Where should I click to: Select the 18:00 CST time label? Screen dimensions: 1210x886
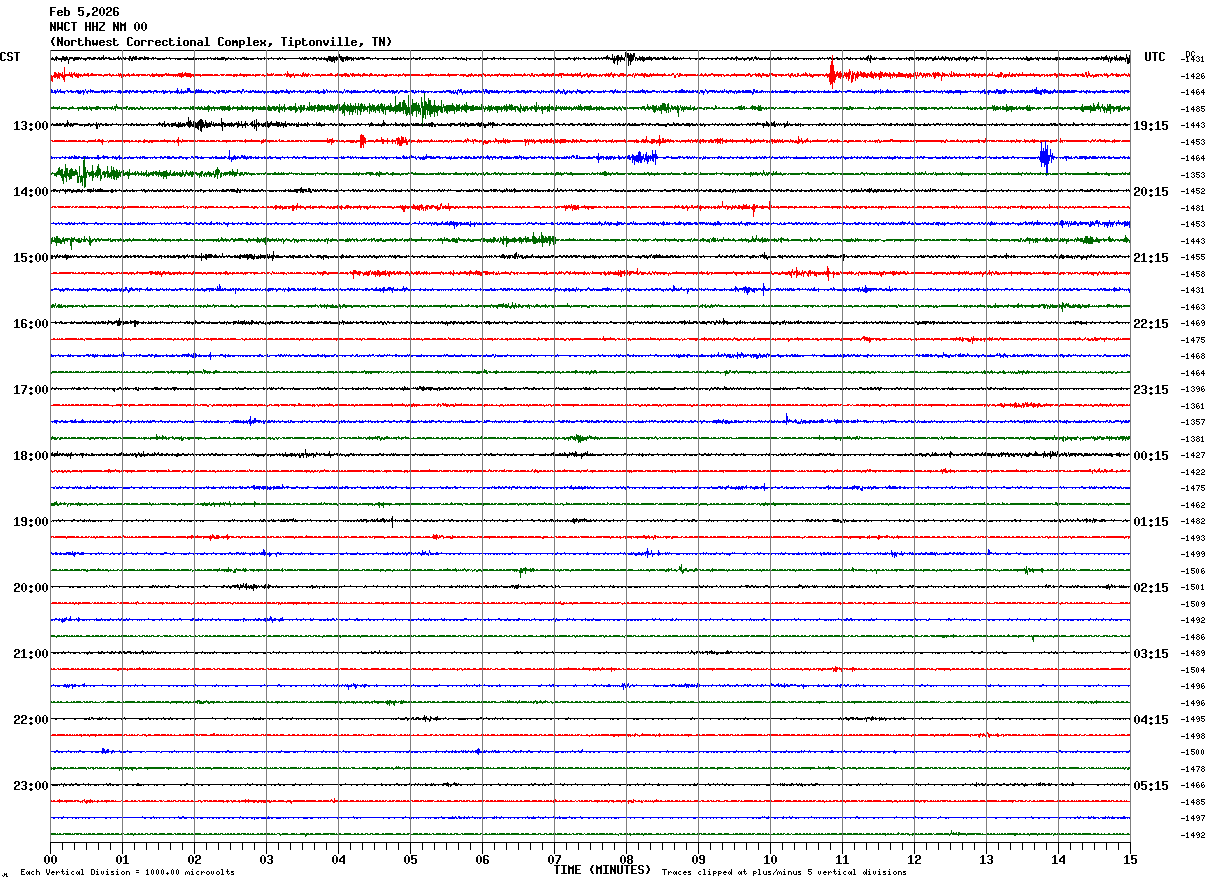(x=30, y=456)
